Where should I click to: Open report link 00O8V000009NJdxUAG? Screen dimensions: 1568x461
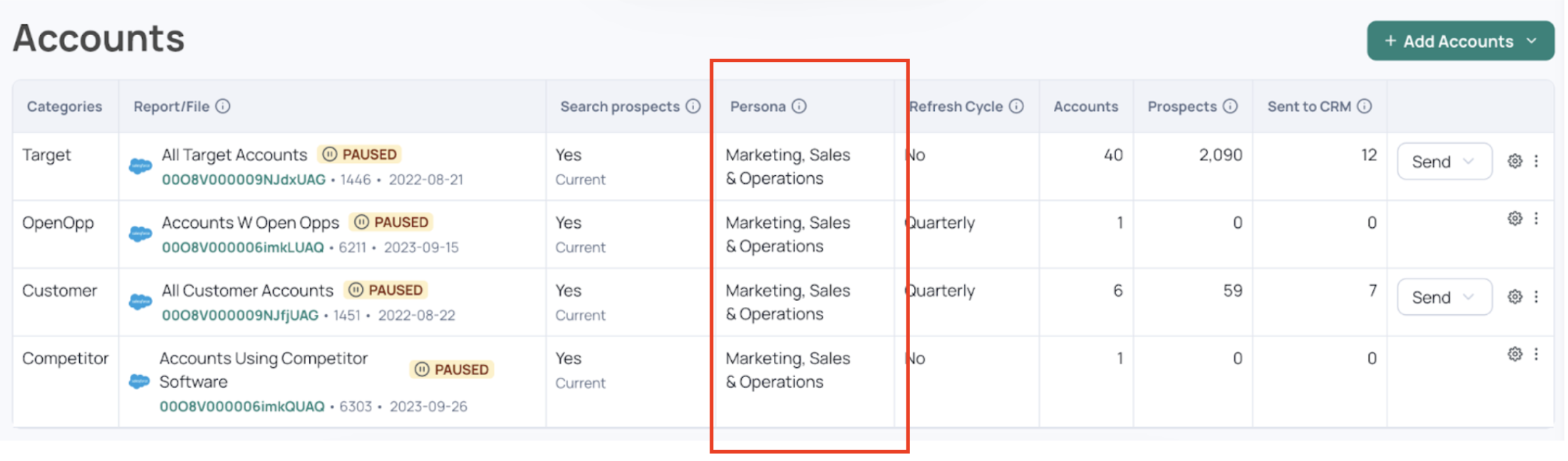[x=244, y=180]
